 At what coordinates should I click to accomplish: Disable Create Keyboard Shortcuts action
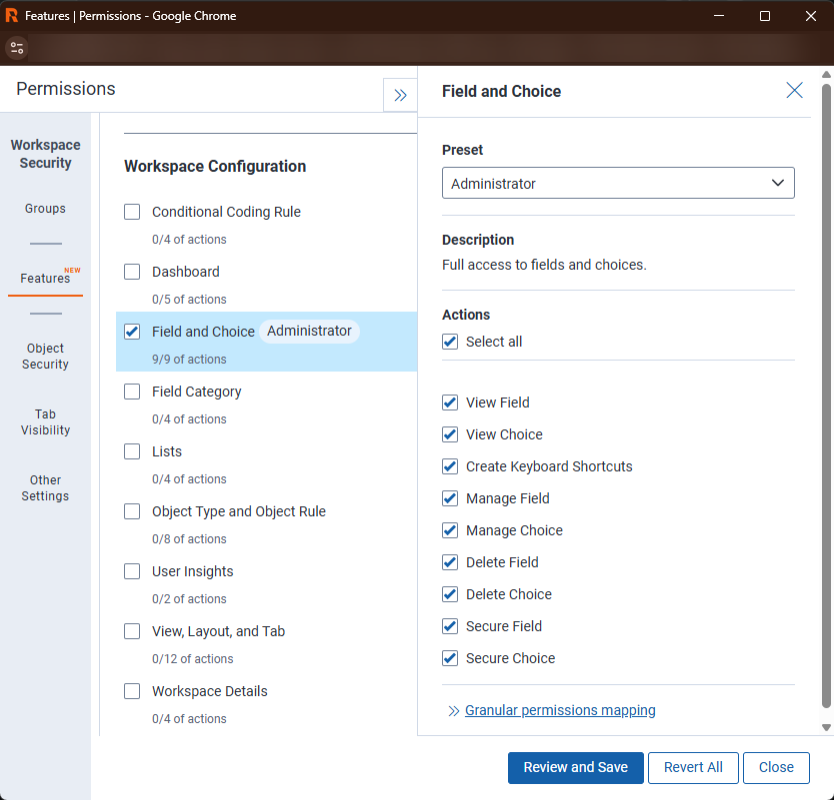coord(450,466)
